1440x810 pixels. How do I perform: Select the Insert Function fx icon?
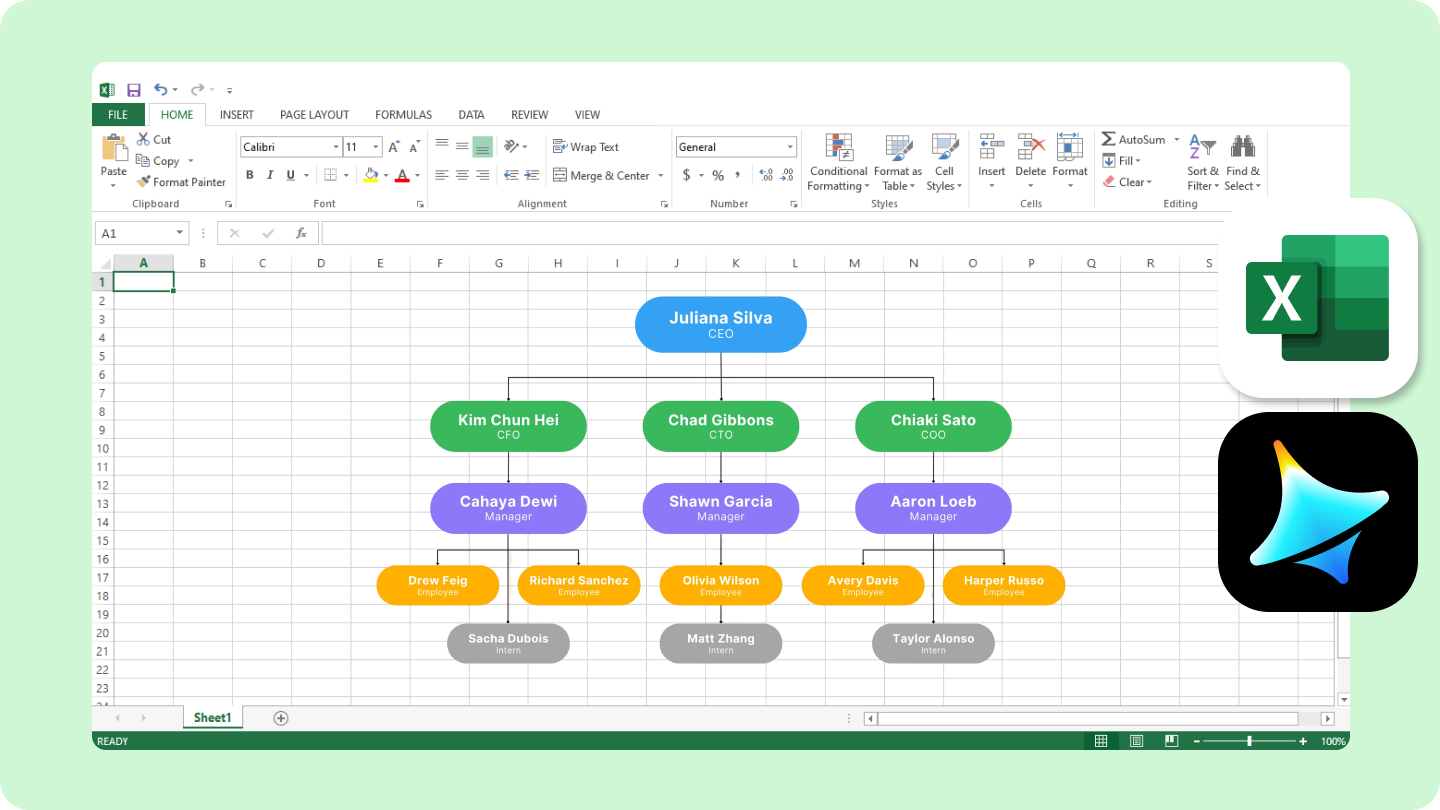click(x=301, y=232)
